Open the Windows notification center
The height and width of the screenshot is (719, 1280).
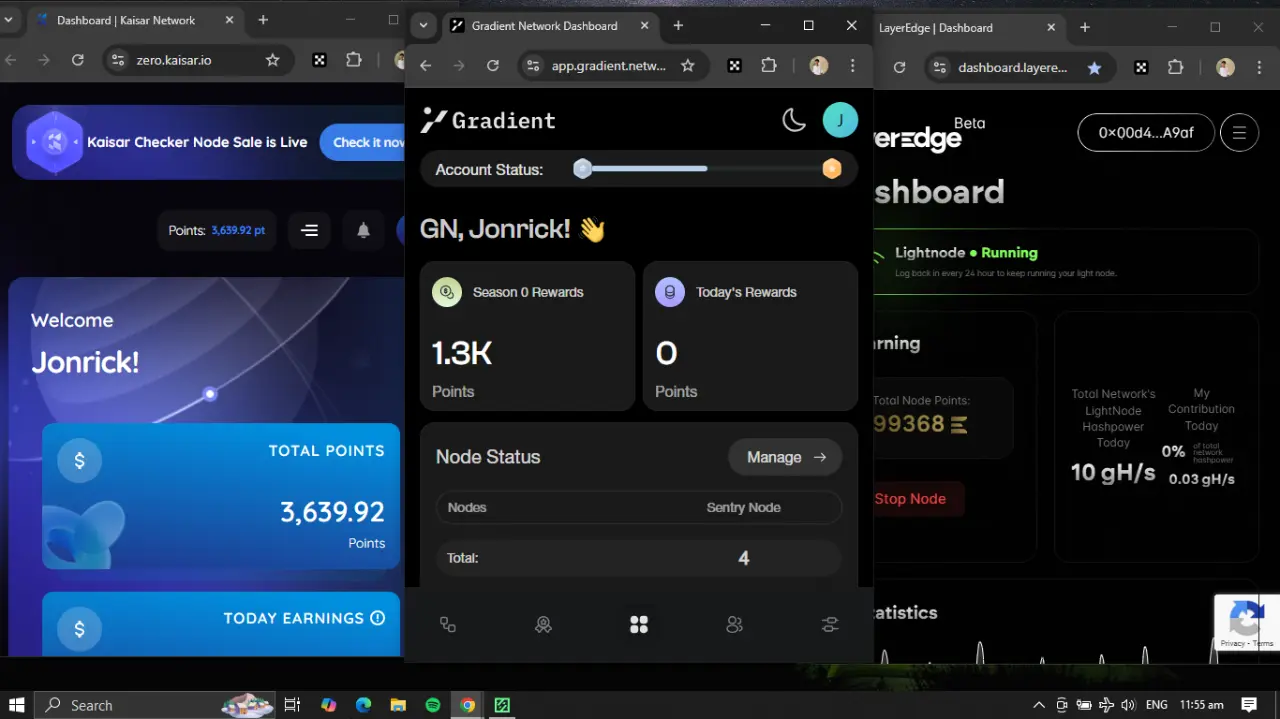(x=1248, y=705)
